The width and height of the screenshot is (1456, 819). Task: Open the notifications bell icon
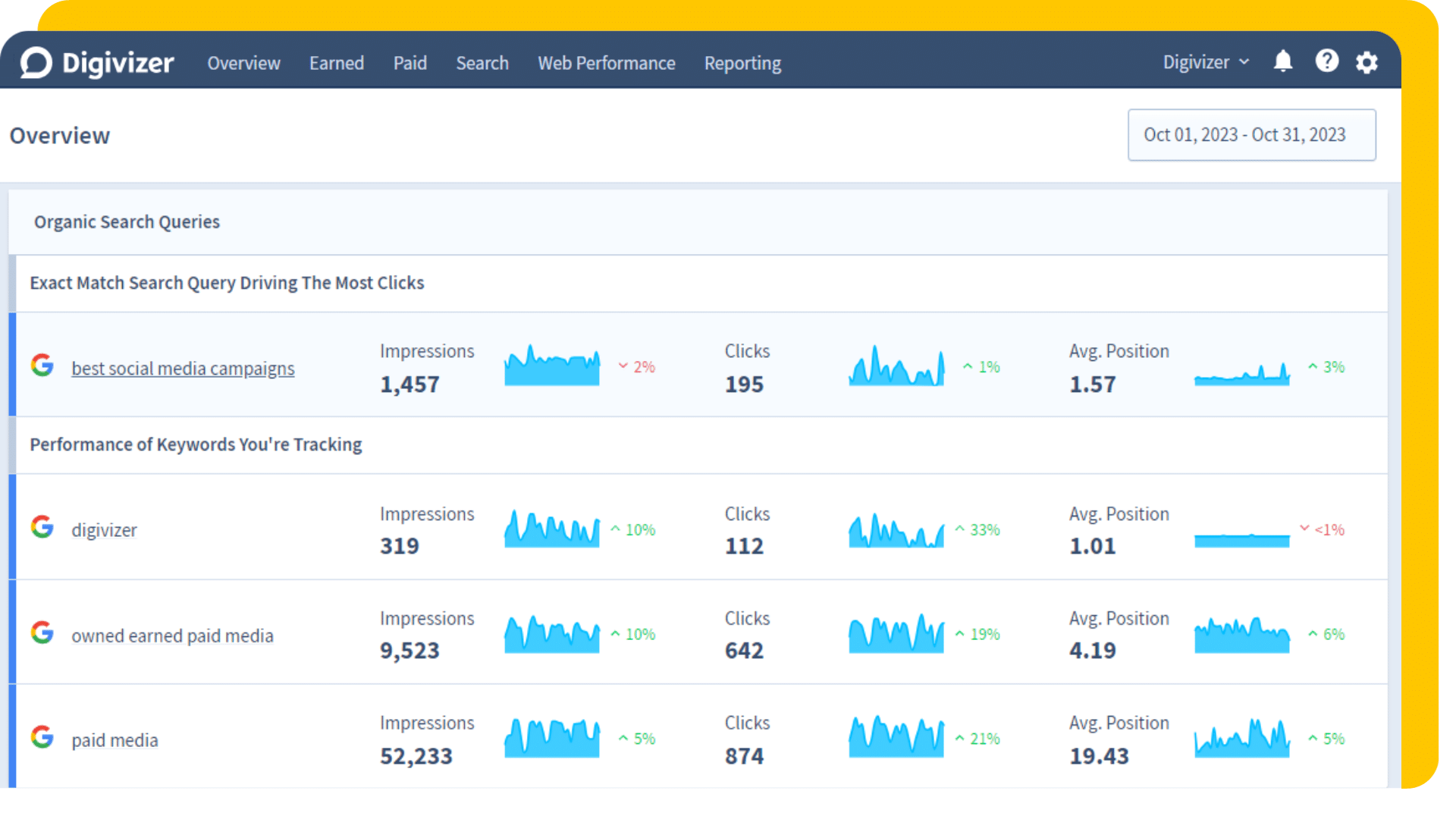coord(1282,61)
